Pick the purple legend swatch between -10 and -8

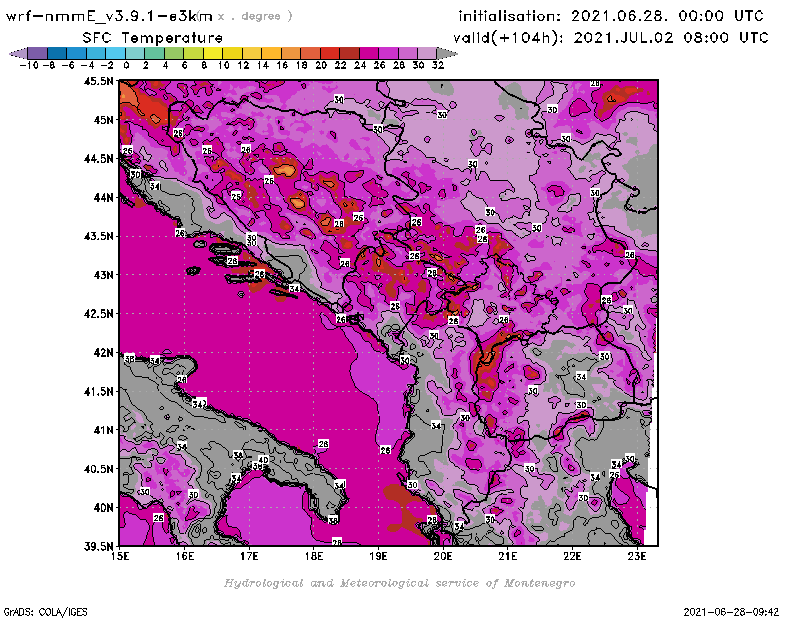click(38, 53)
